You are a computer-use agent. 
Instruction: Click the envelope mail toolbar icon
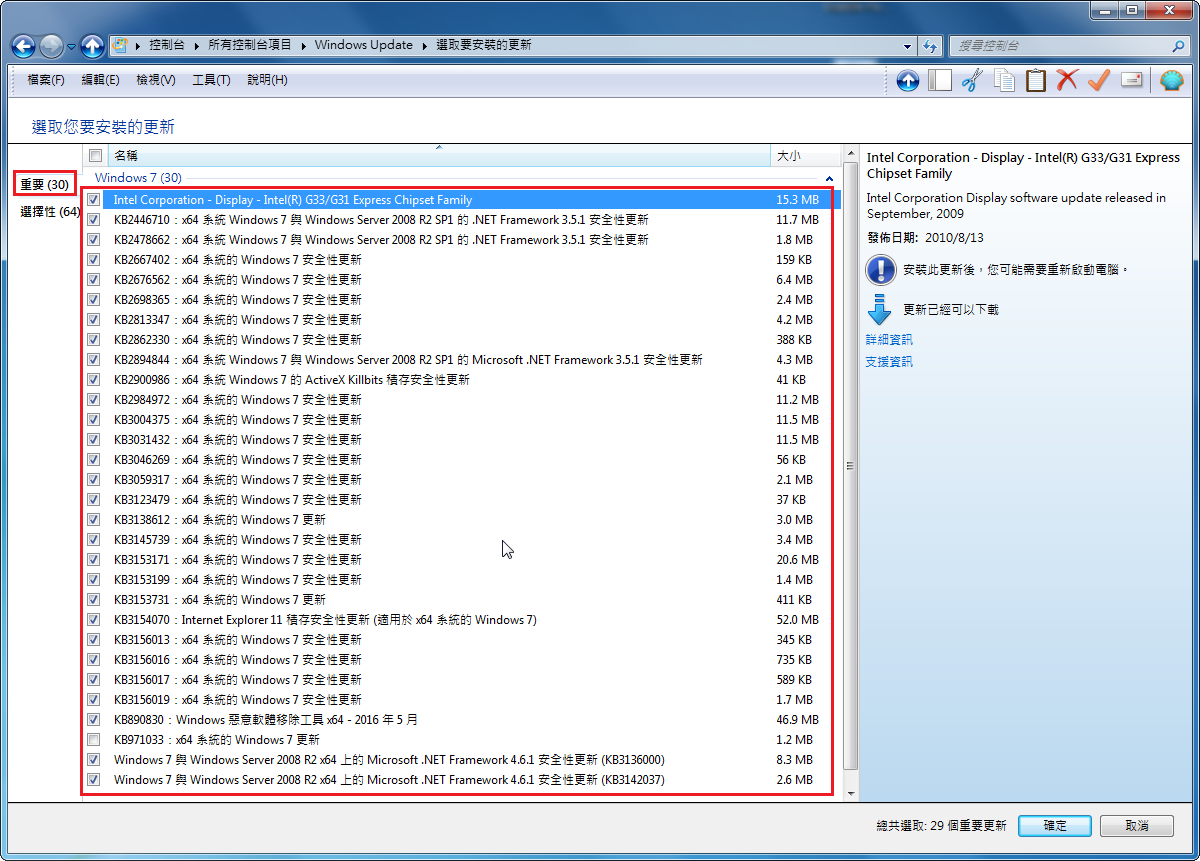[x=1132, y=80]
